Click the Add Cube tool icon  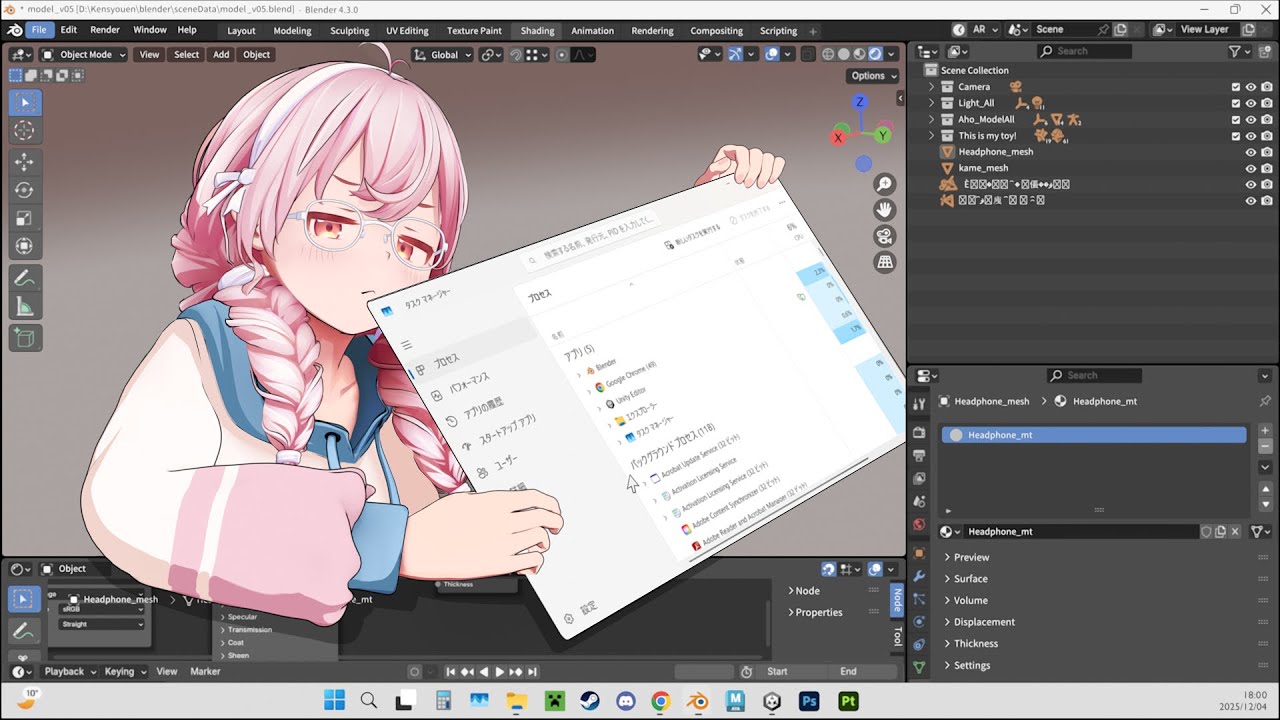[25, 338]
